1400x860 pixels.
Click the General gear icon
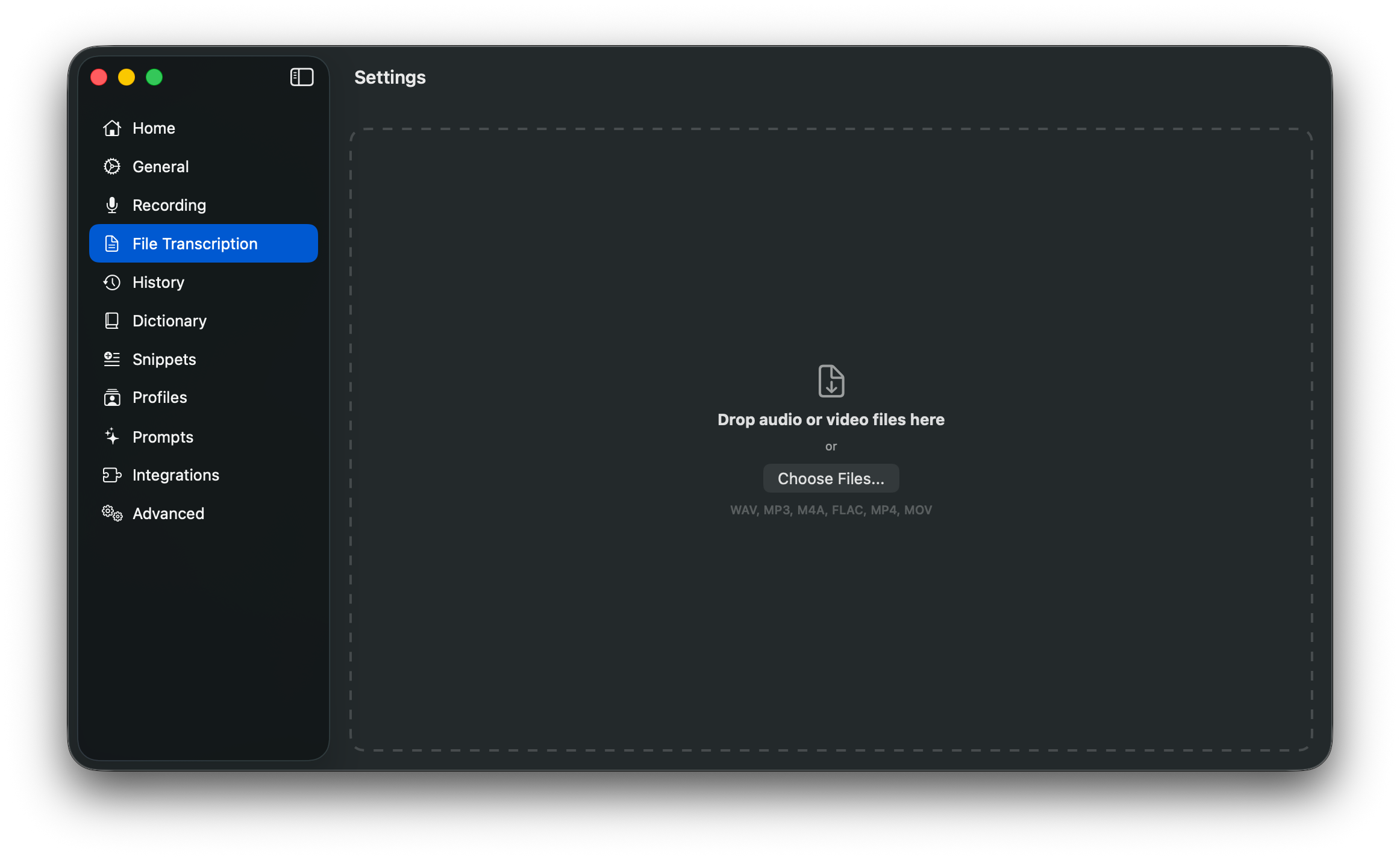112,167
